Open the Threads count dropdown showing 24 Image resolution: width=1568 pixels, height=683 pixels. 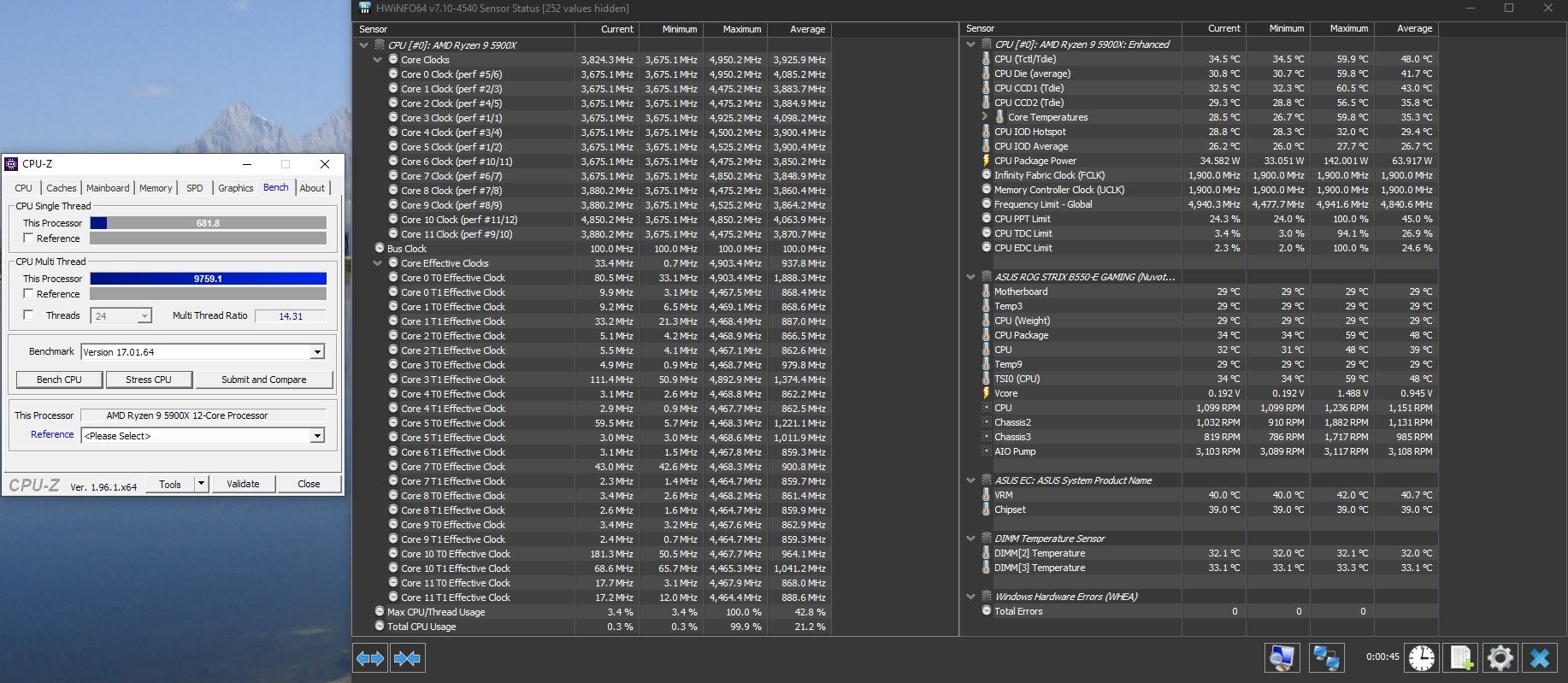[x=144, y=316]
